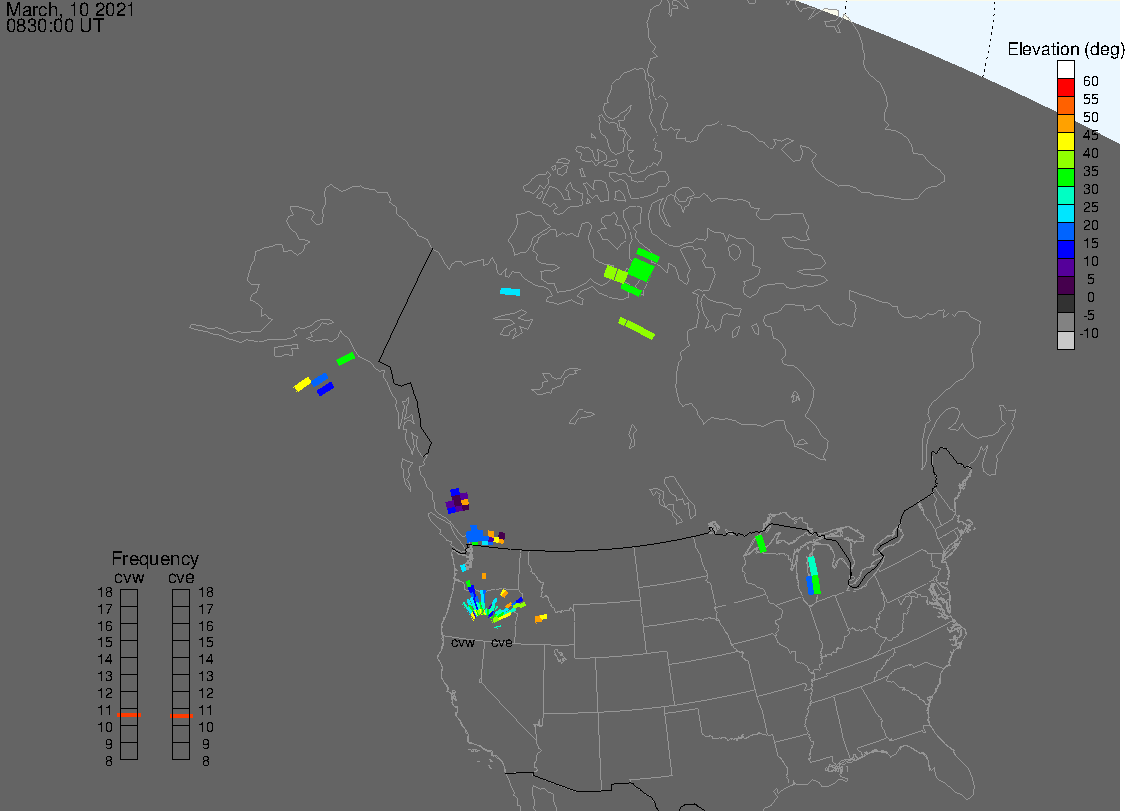Viewport: 1125px width, 811px height.
Task: Click elevation label '-10'
Action: pyautogui.click(x=1089, y=333)
